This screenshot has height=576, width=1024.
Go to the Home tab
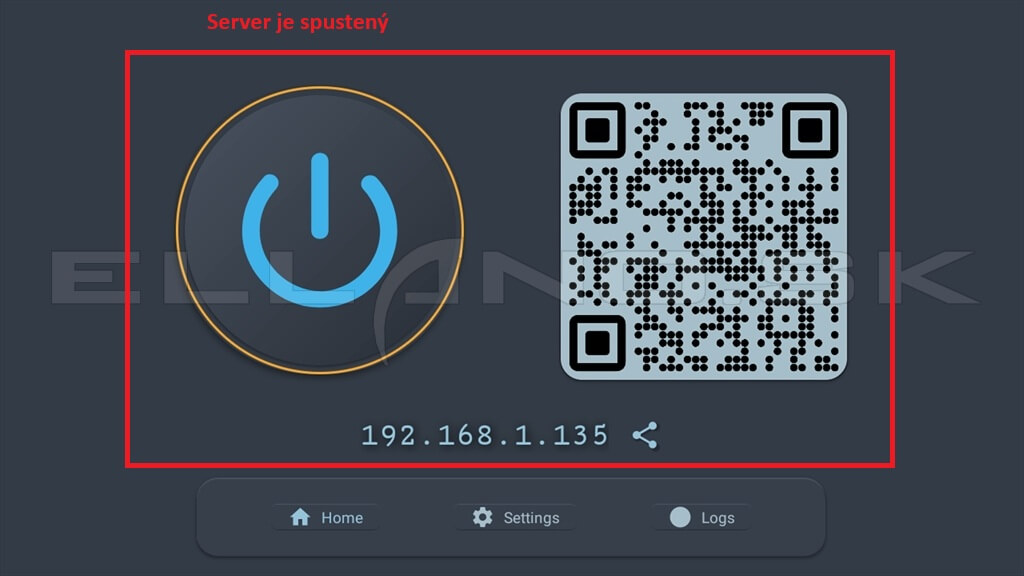click(x=326, y=517)
